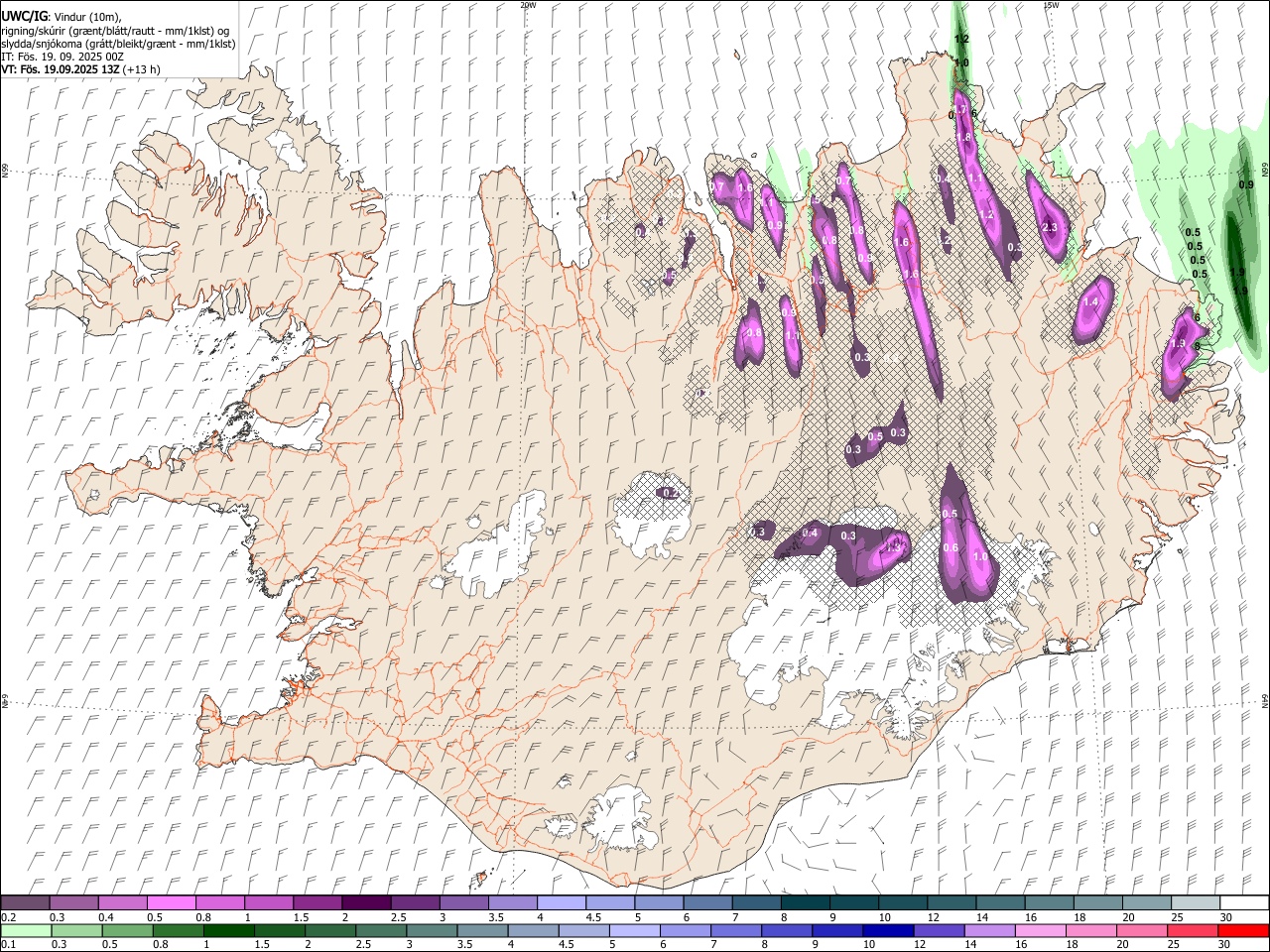Pick the bright red 30 rain legend swatch
The height and width of the screenshot is (952, 1270).
tap(1243, 931)
